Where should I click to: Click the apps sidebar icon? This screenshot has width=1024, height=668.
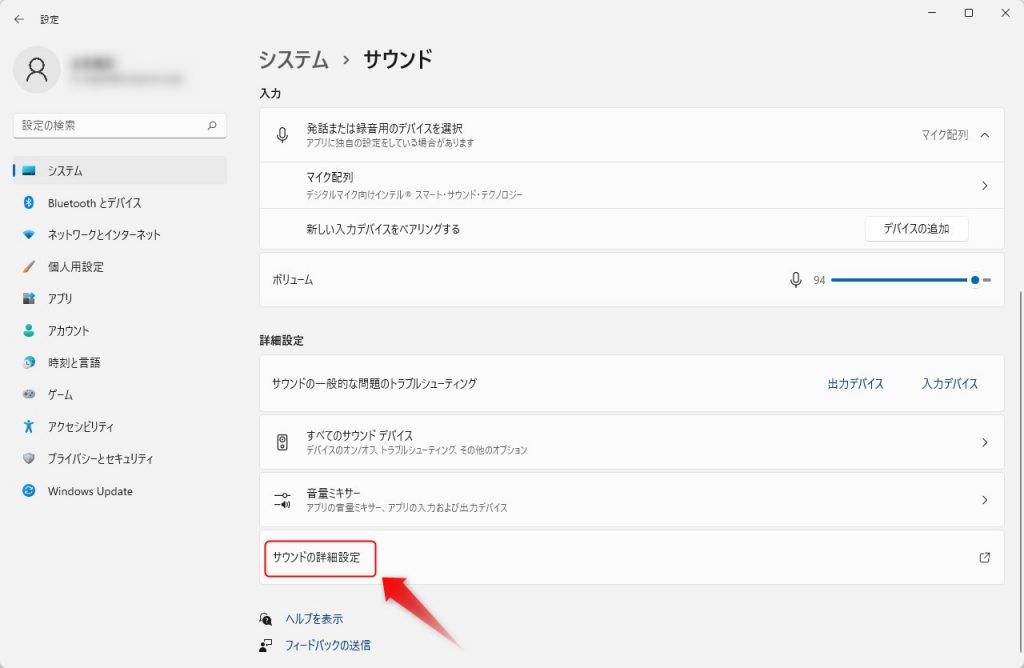pos(29,298)
